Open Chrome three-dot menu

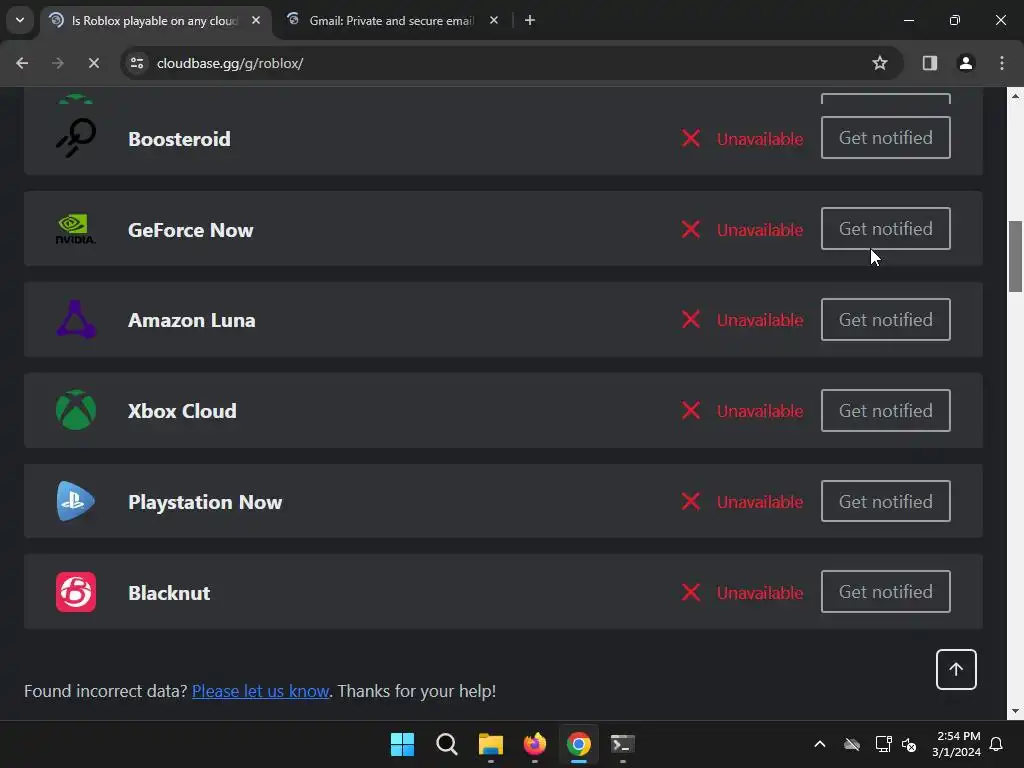pyautogui.click(x=1002, y=63)
